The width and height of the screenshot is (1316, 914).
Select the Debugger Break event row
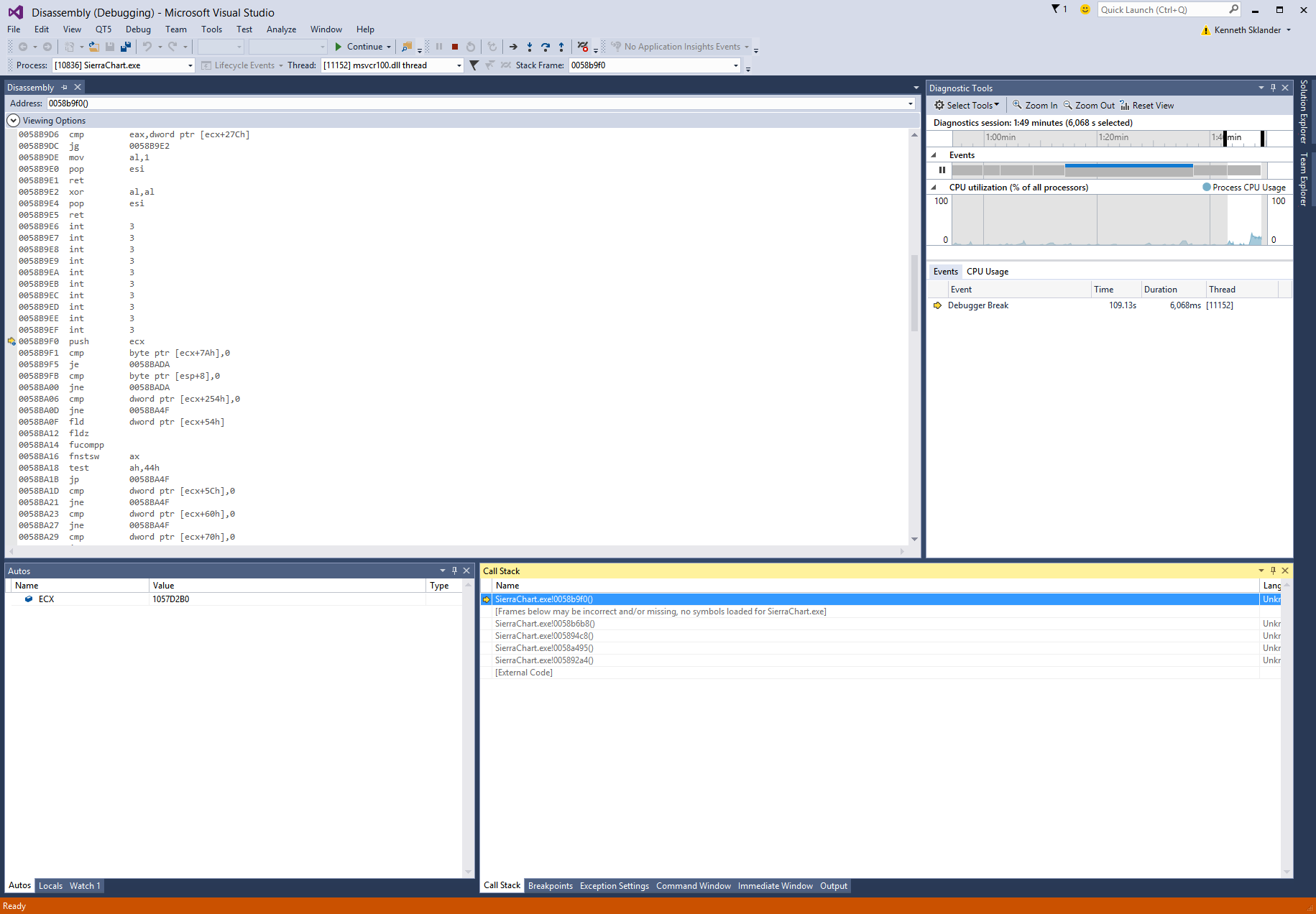(1110, 305)
